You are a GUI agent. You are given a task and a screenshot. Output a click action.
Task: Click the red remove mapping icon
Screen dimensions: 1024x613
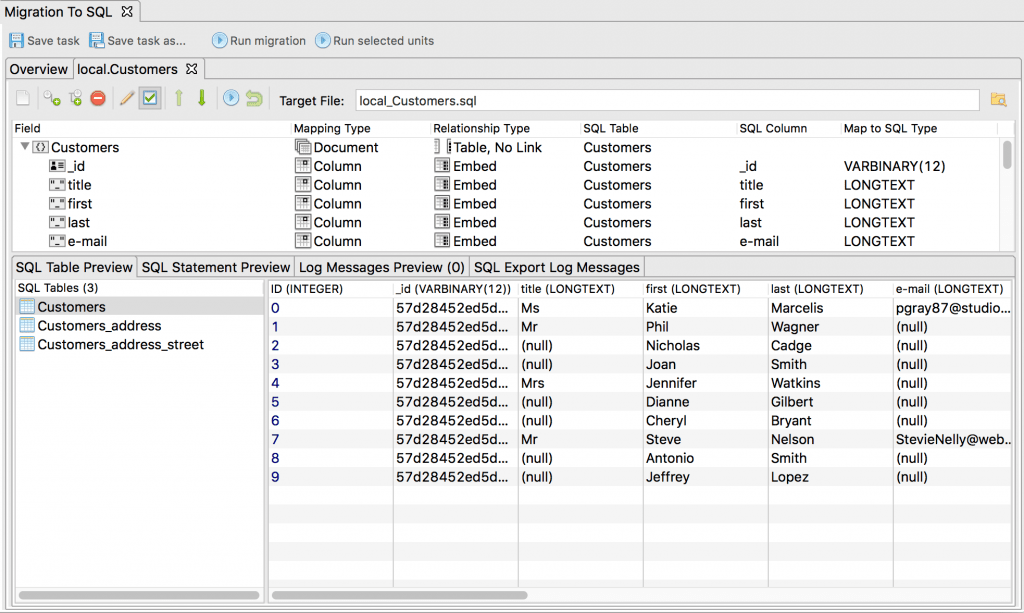pos(96,98)
